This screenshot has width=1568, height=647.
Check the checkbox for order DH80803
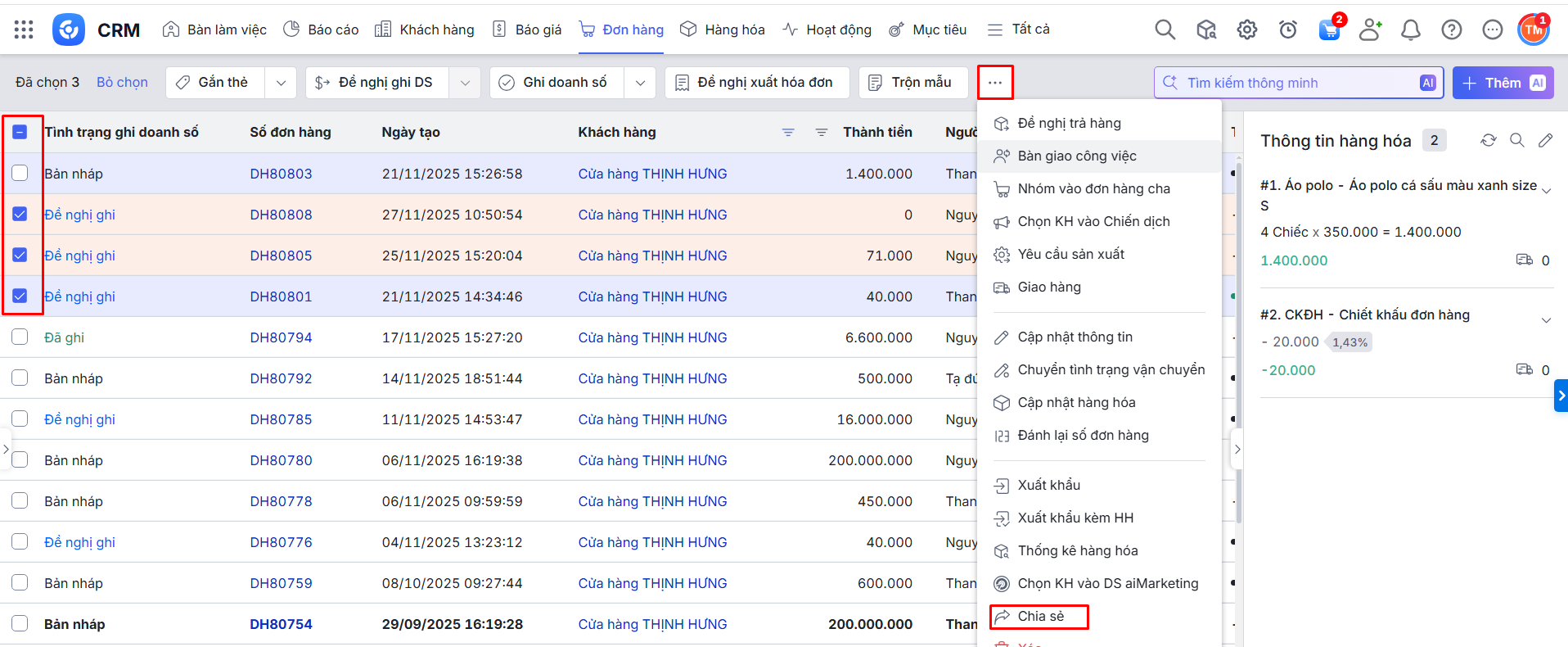pos(20,173)
